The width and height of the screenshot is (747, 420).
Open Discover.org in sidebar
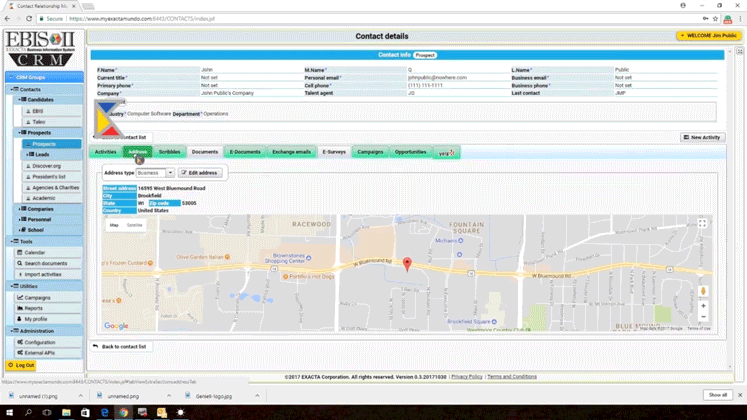click(51, 166)
